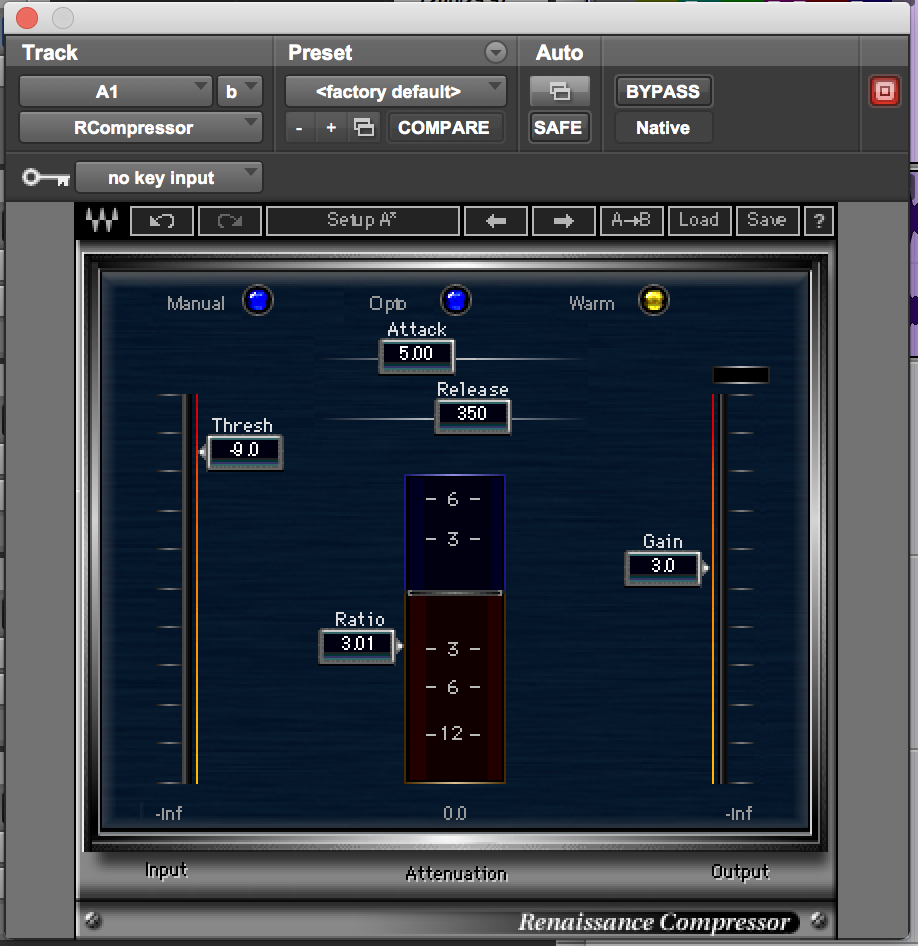The image size is (918, 946).
Task: Click the Waves logo icon
Action: tap(101, 220)
